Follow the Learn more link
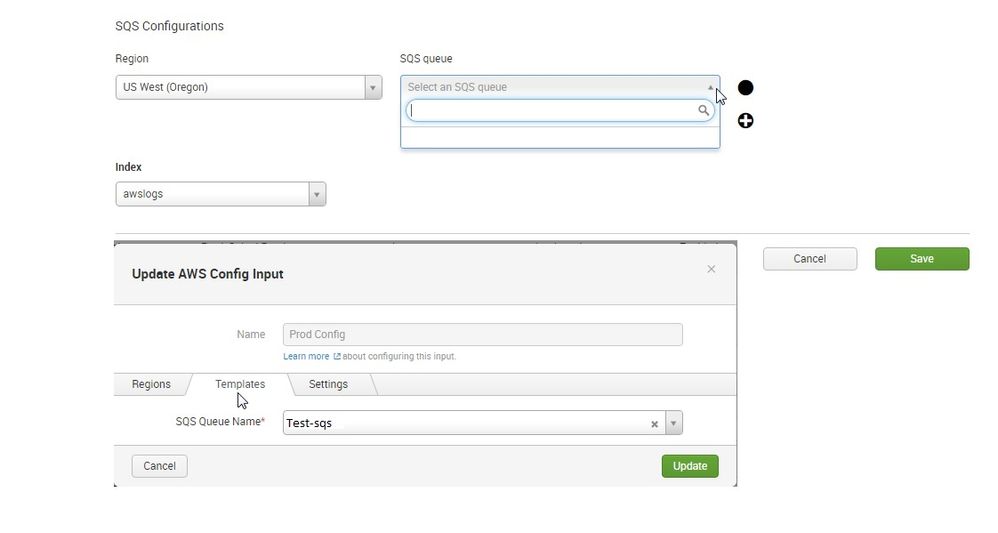 306,356
